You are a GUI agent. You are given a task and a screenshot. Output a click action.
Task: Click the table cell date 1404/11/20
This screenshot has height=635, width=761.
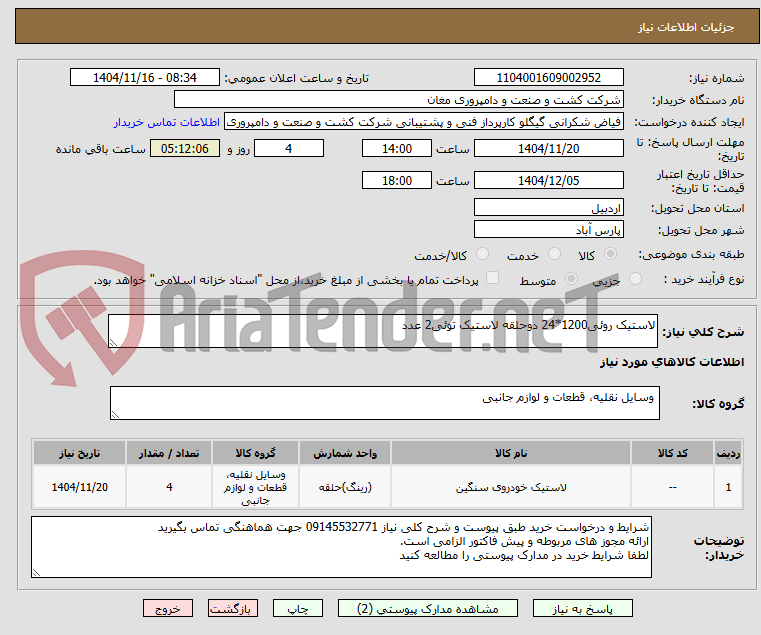(x=80, y=487)
